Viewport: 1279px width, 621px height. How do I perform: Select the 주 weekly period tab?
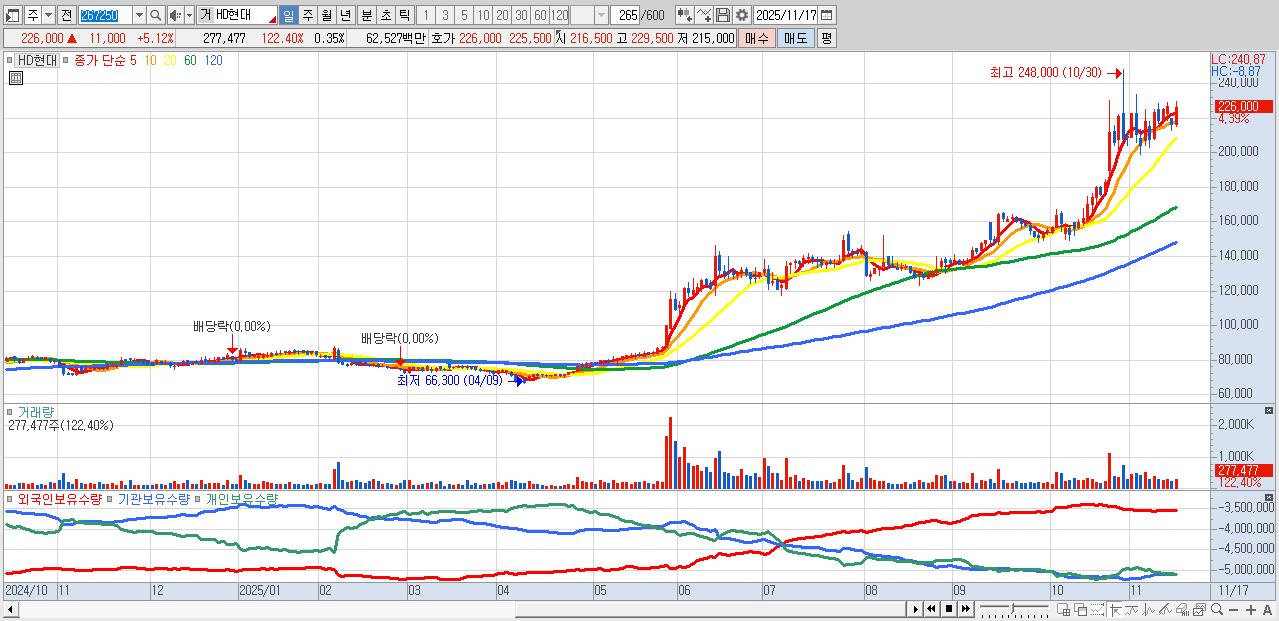point(307,15)
